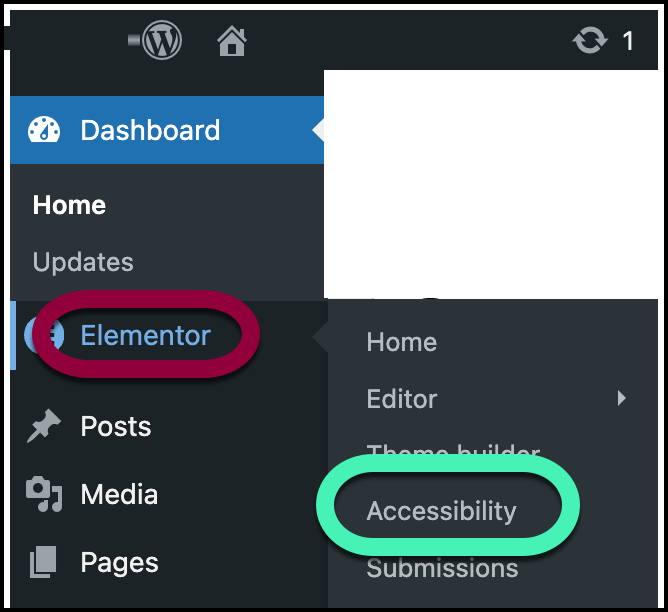Click the Pages stacked sheets icon
This screenshot has height=612, width=668.
pyautogui.click(x=44, y=562)
